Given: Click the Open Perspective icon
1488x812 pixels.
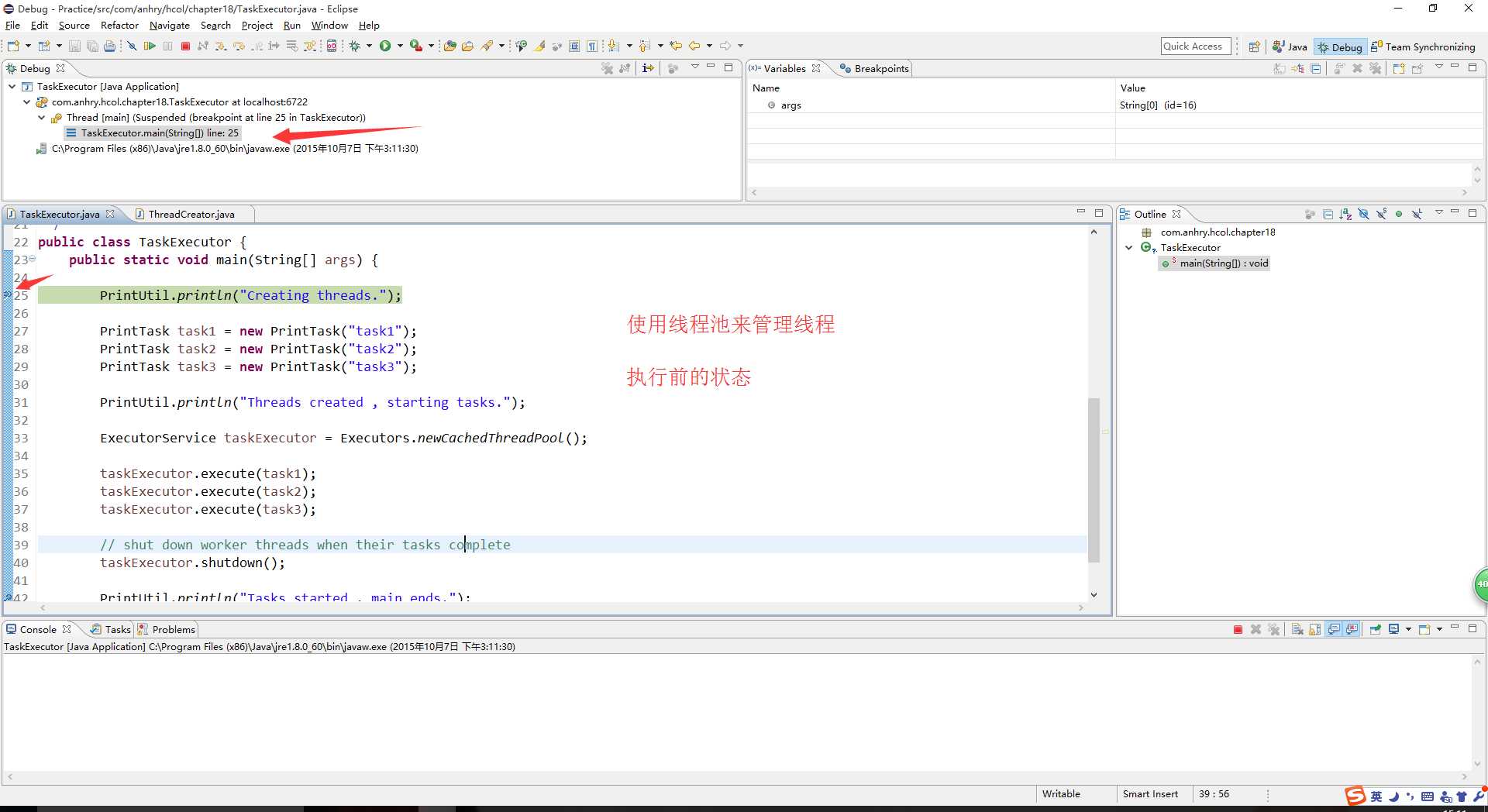Looking at the screenshot, I should 1254,46.
